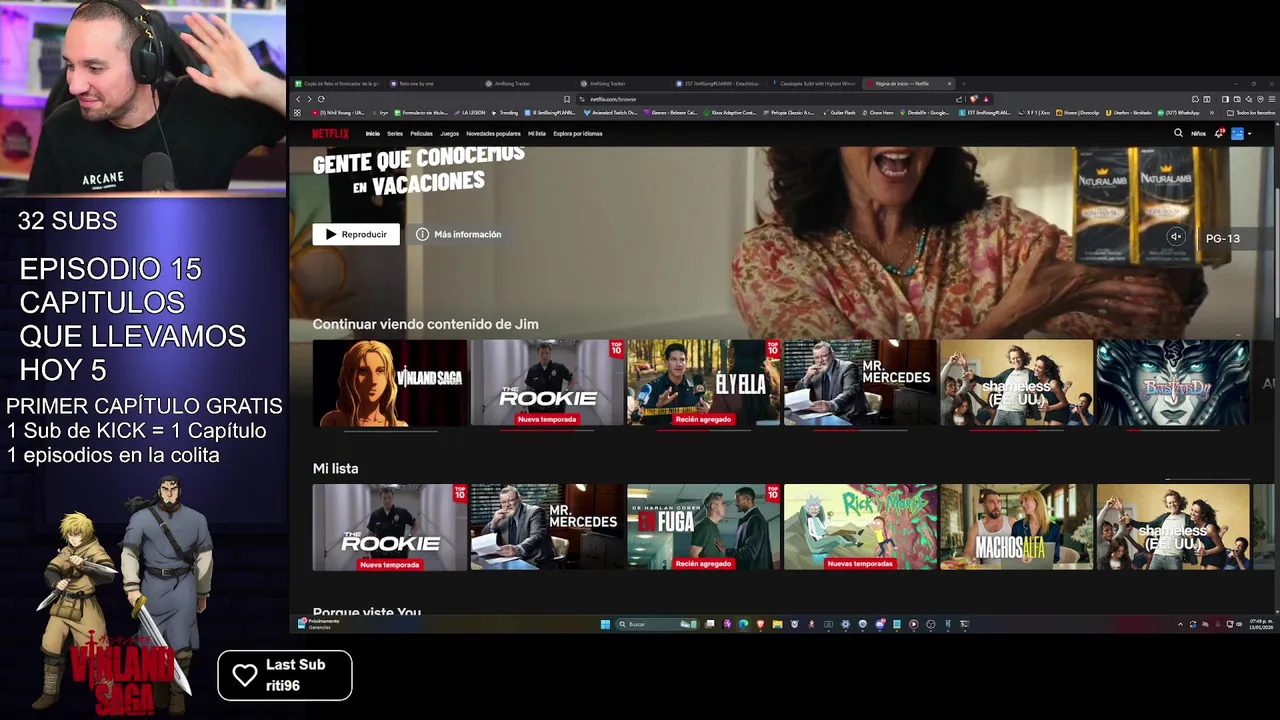This screenshot has height=720, width=1280.
Task: Click the browser back arrow
Action: 297,99
